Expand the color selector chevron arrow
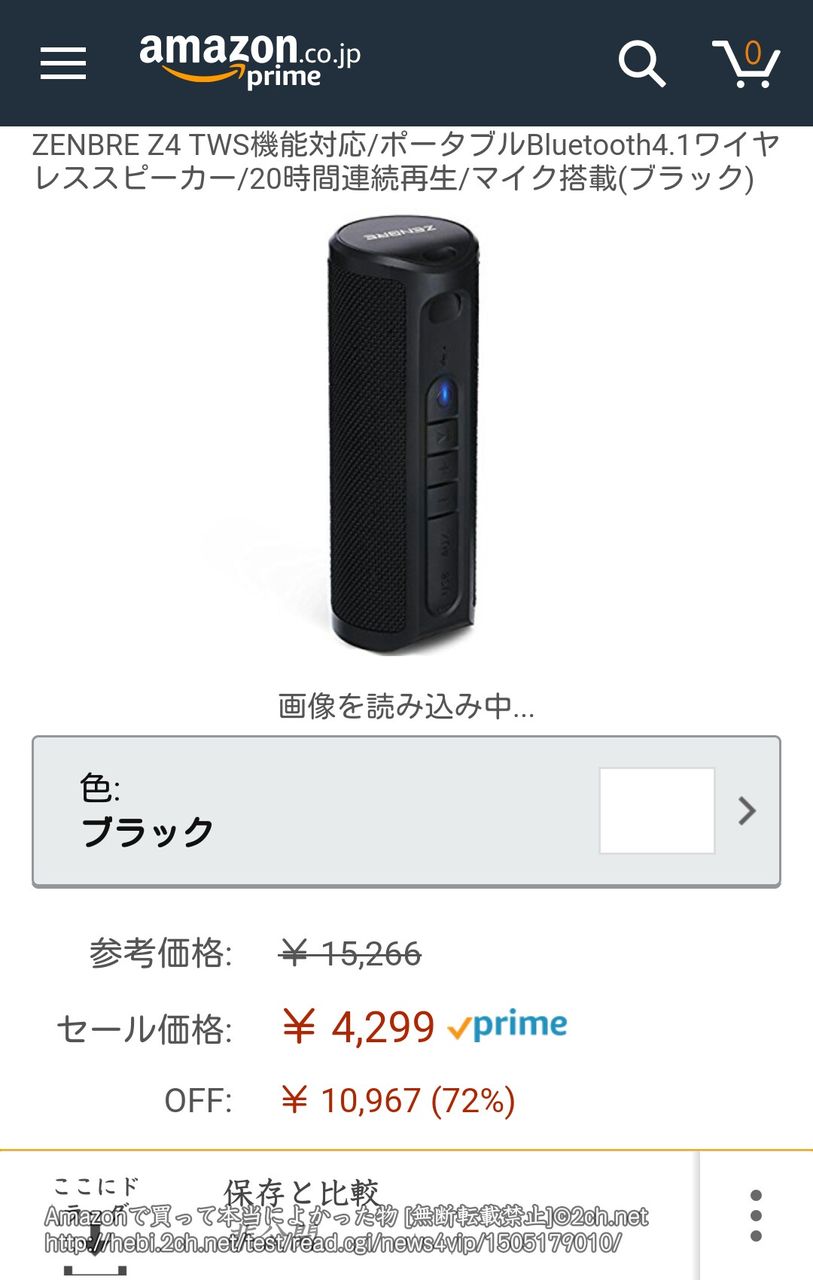Image resolution: width=813 pixels, height=1280 pixels. coord(747,811)
